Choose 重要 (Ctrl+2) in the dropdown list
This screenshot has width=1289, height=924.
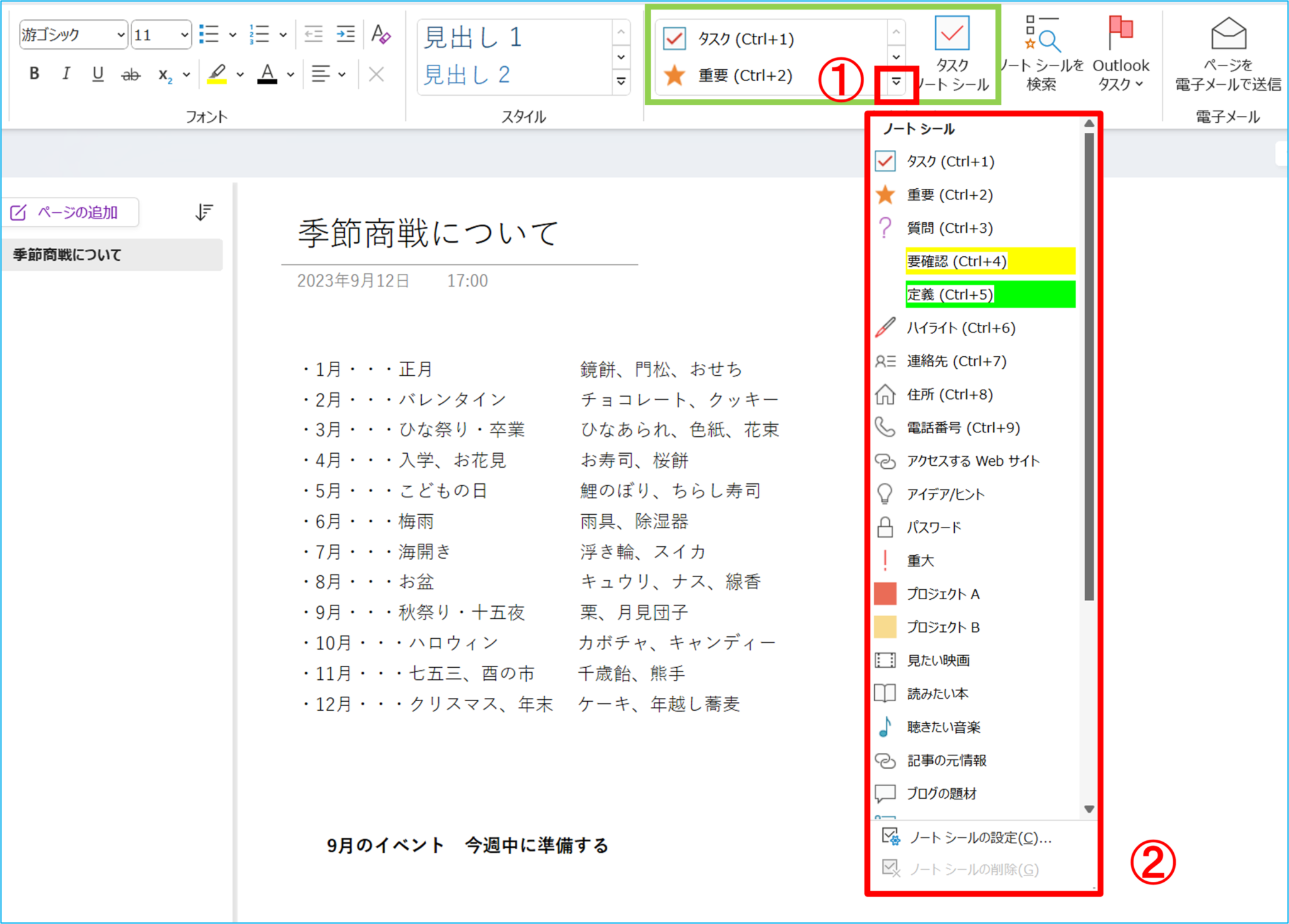[976, 195]
